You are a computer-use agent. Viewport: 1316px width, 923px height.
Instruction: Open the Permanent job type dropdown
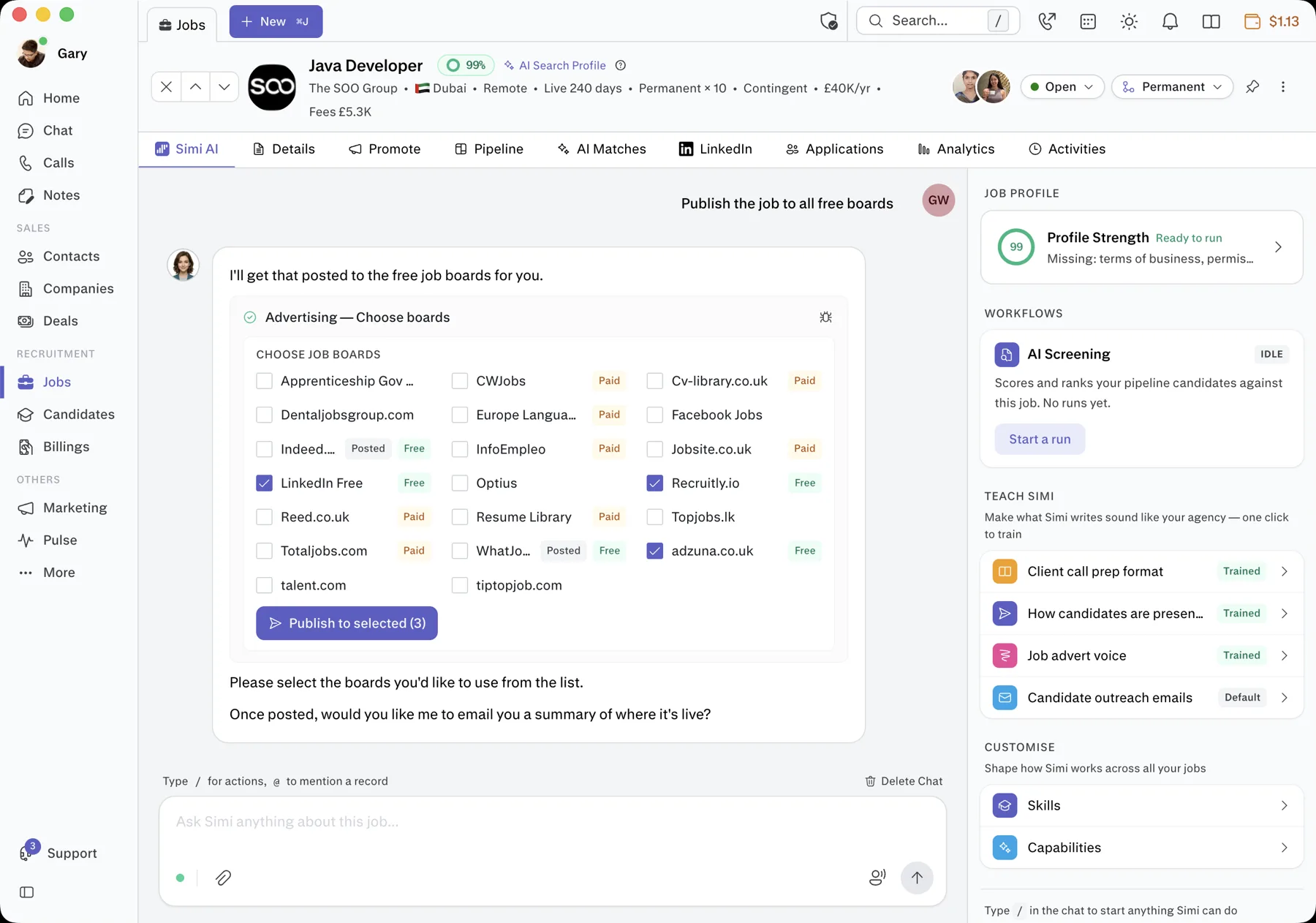[1172, 86]
